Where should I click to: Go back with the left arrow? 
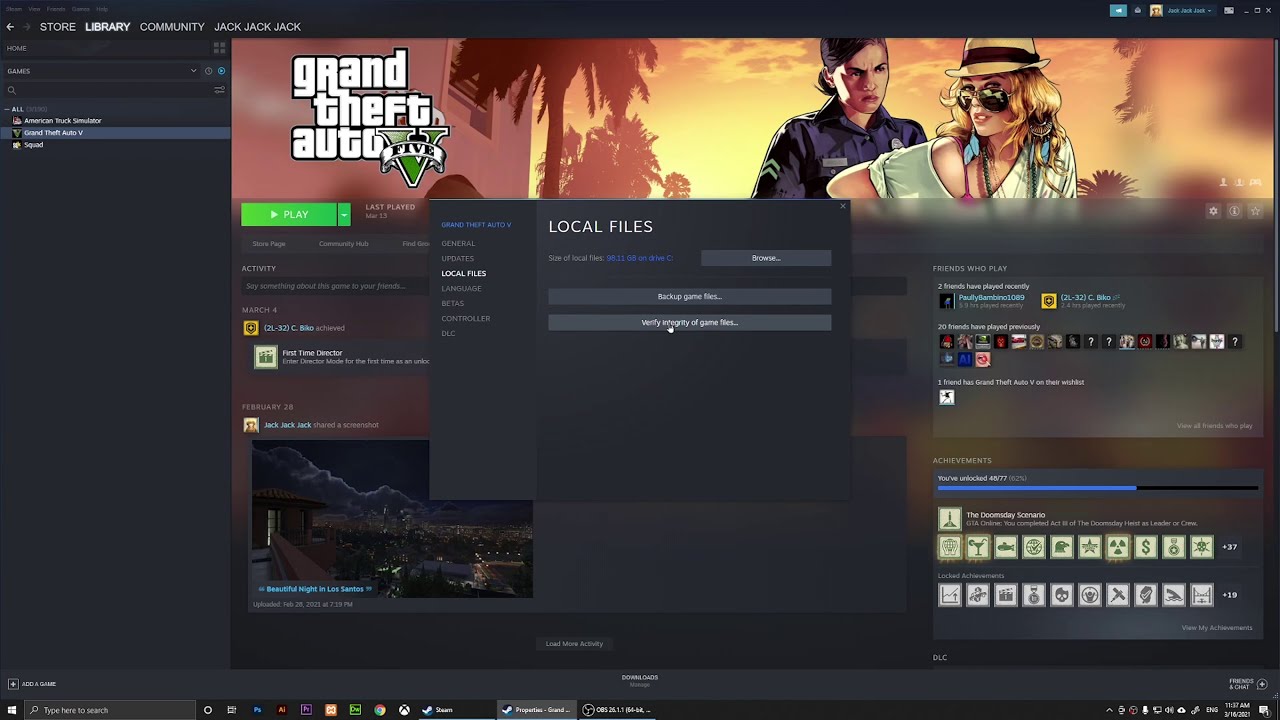point(10,27)
